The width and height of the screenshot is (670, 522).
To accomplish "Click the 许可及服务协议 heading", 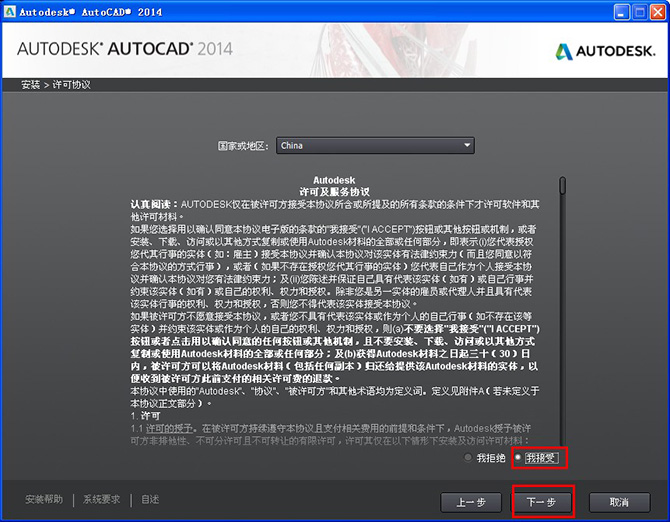I will pos(334,192).
